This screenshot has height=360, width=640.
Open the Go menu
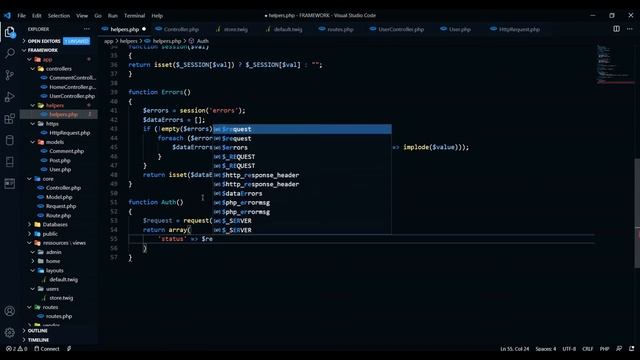click(98, 16)
